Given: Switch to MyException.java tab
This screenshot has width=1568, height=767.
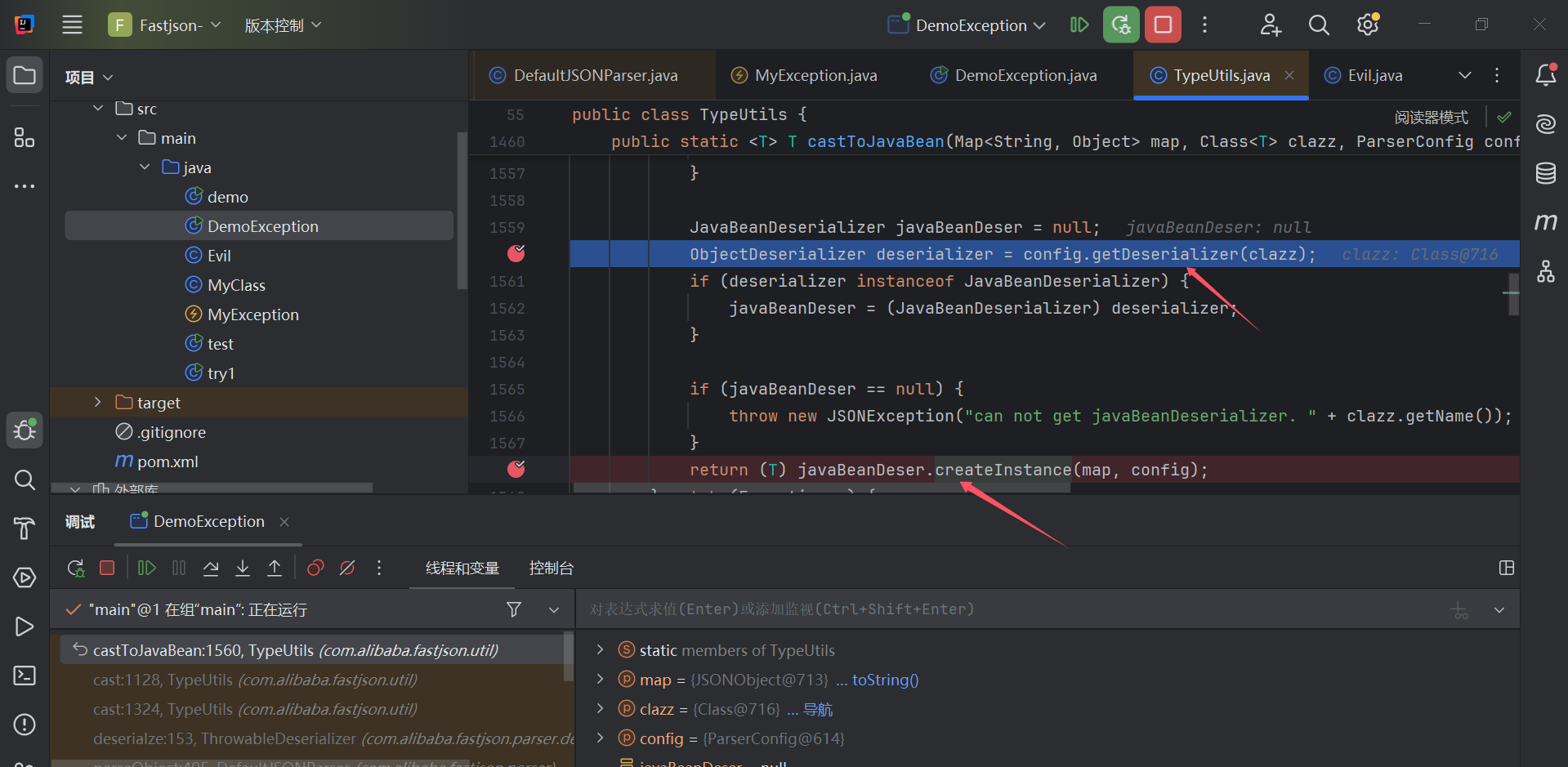Looking at the screenshot, I should 804,75.
